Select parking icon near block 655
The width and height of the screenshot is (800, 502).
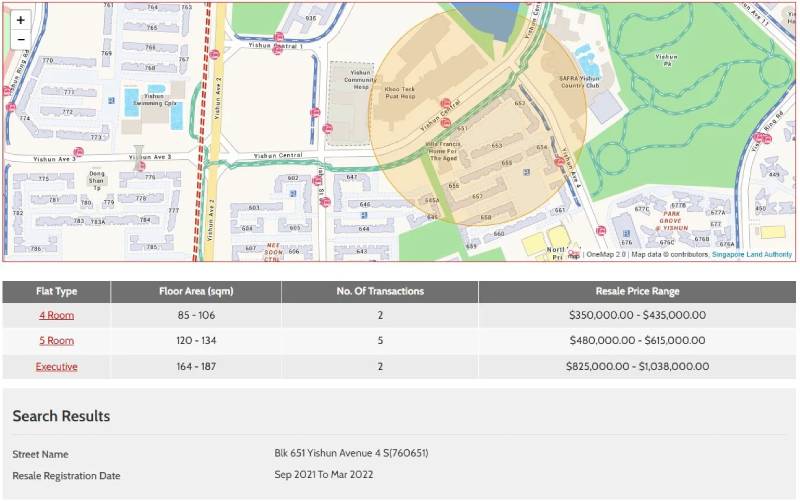(x=524, y=169)
